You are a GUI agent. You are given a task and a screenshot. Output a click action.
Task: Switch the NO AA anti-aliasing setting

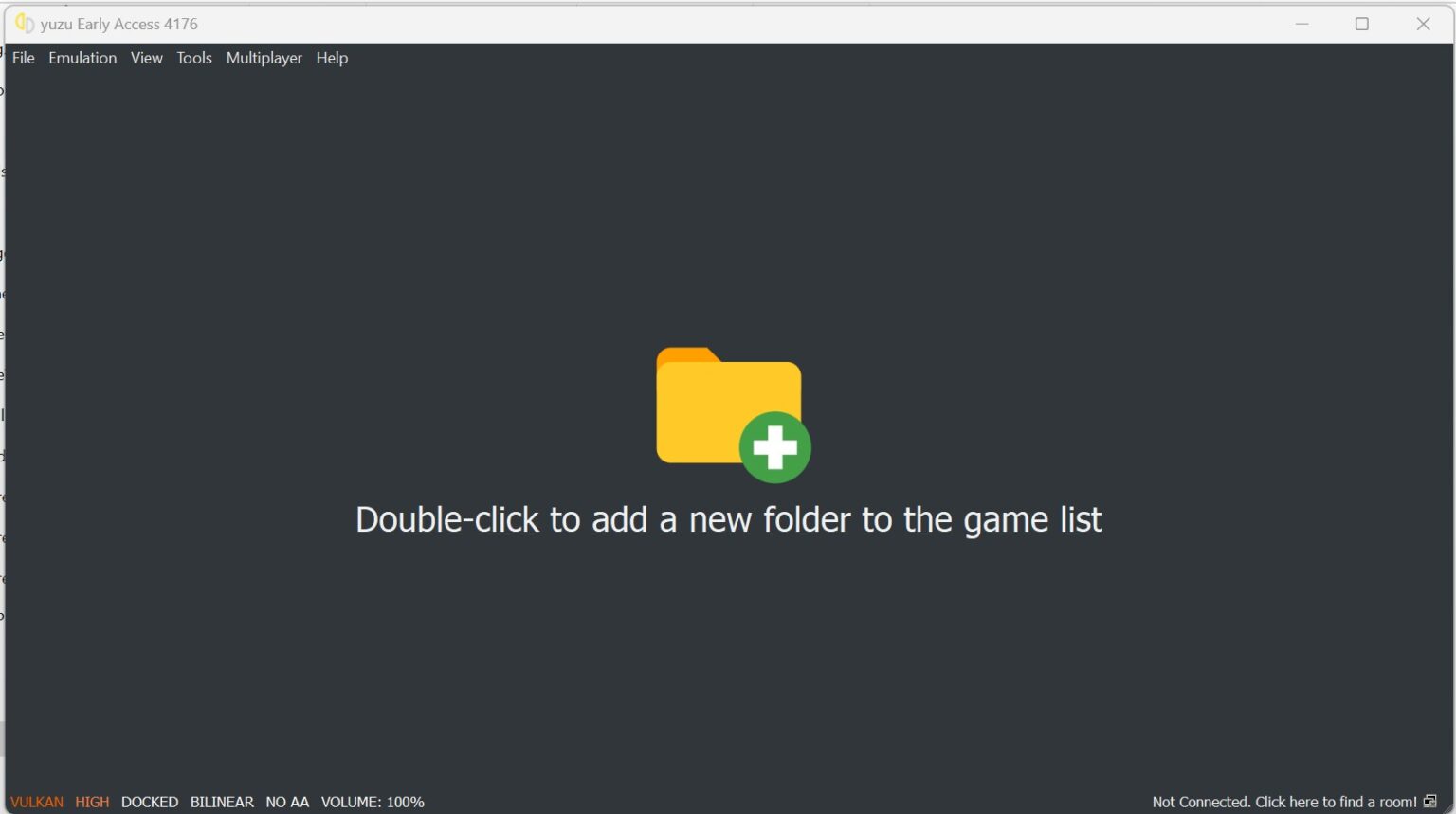click(287, 802)
